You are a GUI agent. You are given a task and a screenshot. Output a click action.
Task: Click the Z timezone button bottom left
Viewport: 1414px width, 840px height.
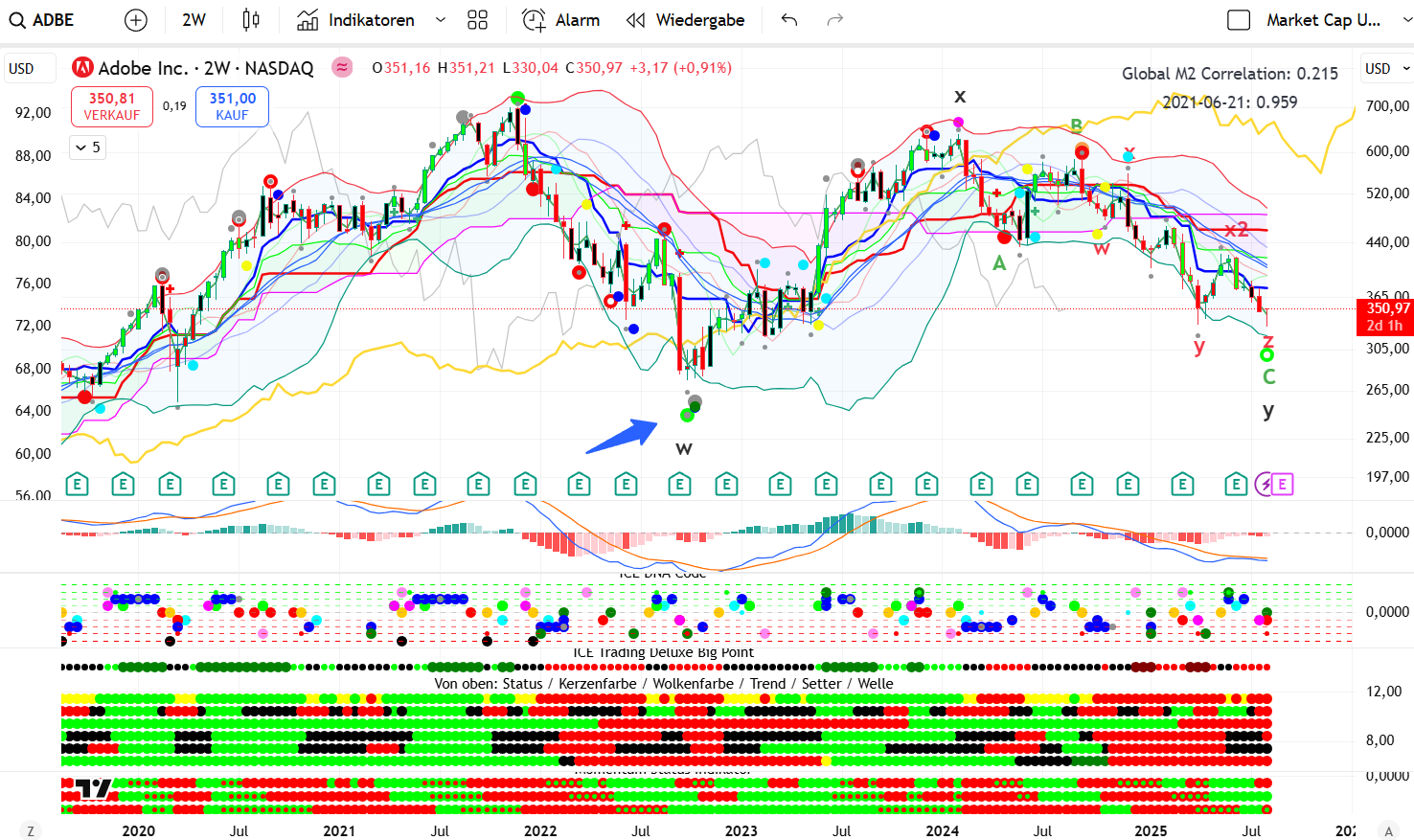tap(31, 830)
